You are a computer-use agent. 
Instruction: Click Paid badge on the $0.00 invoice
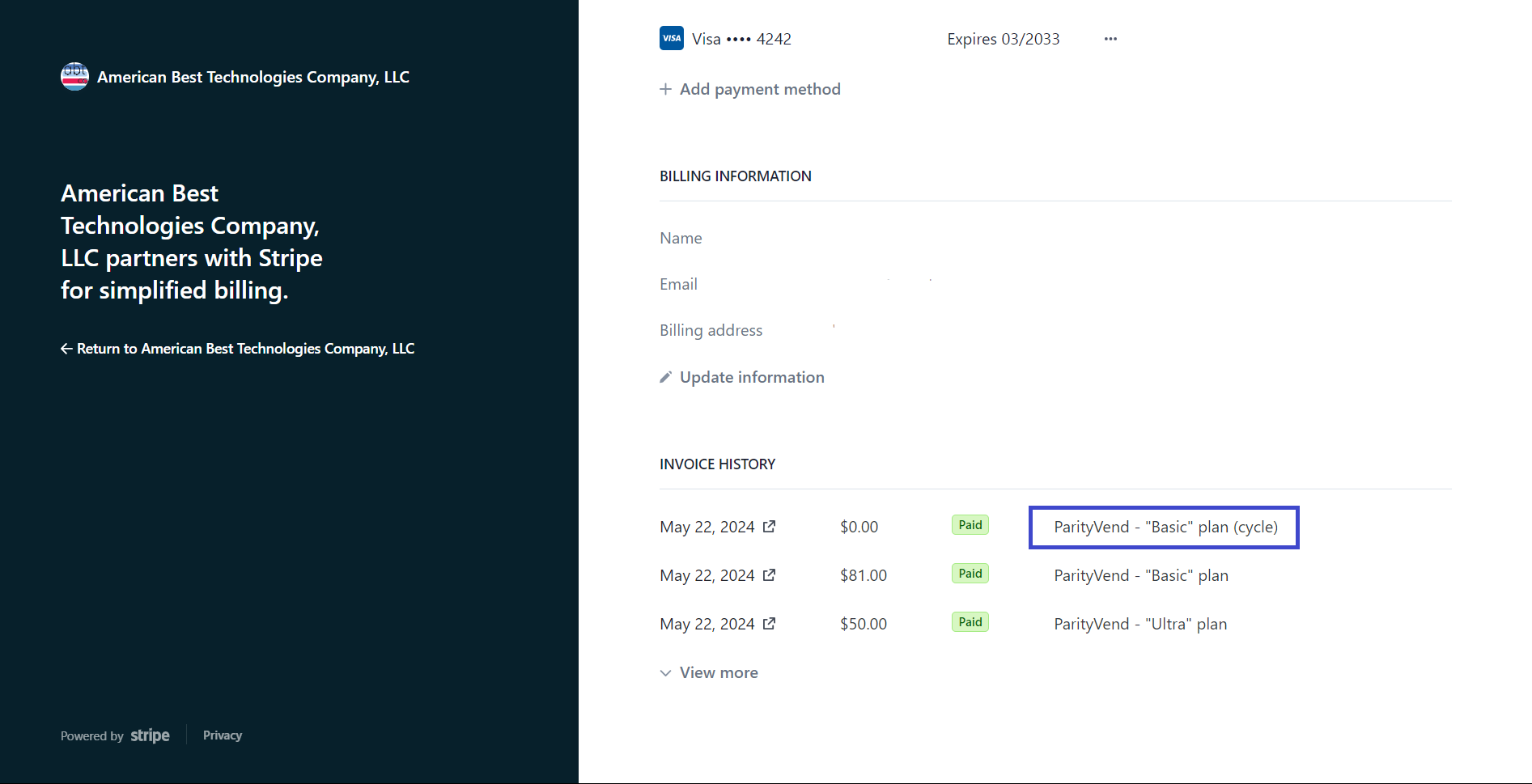click(970, 525)
